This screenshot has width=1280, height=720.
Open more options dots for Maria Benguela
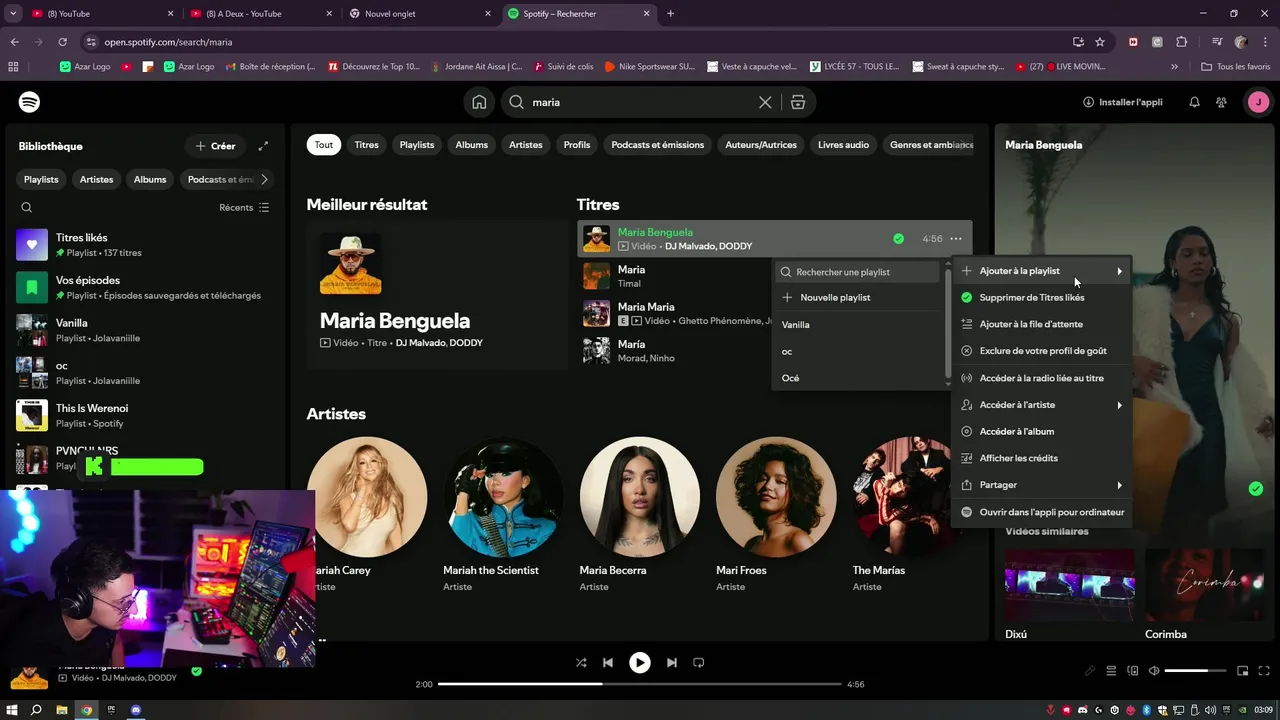956,239
